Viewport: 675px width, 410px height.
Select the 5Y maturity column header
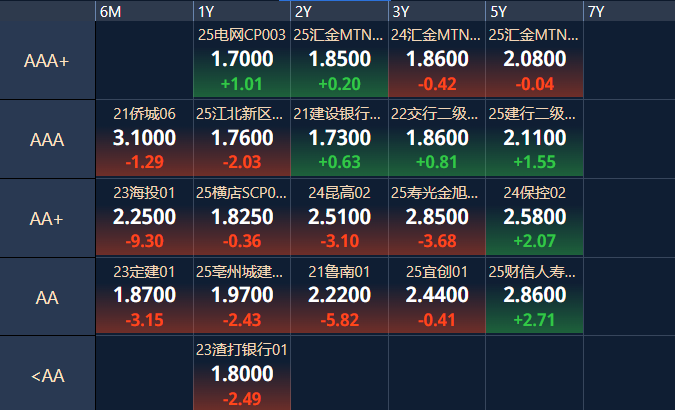pyautogui.click(x=534, y=11)
